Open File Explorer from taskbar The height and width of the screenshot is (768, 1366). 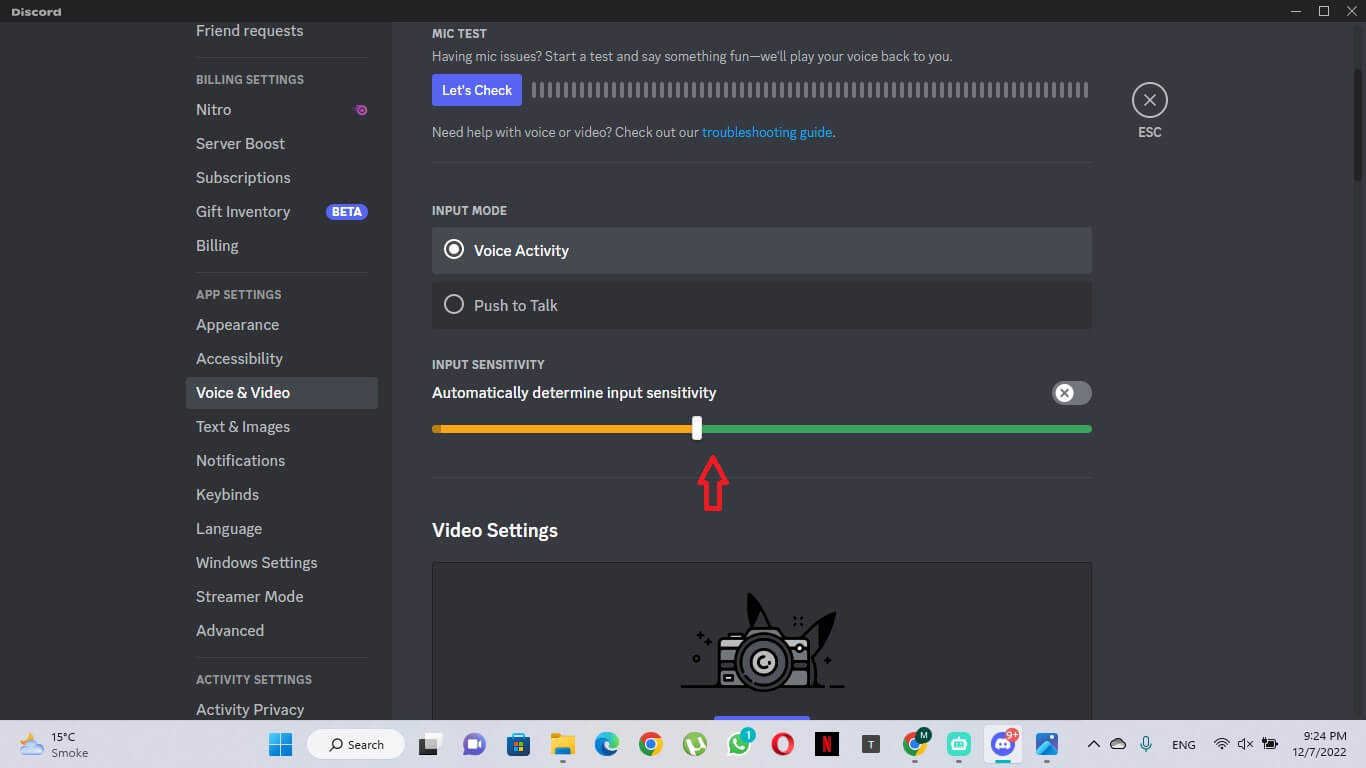click(562, 744)
